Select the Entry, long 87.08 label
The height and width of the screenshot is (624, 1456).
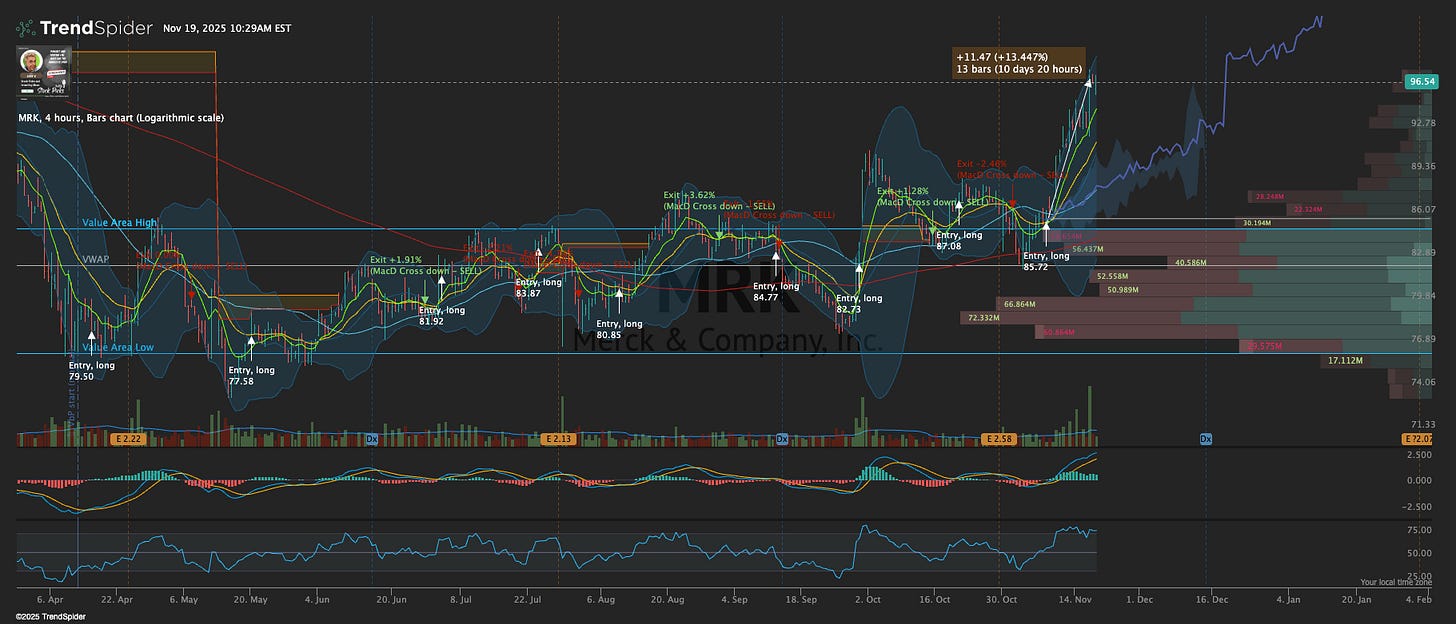click(x=958, y=240)
